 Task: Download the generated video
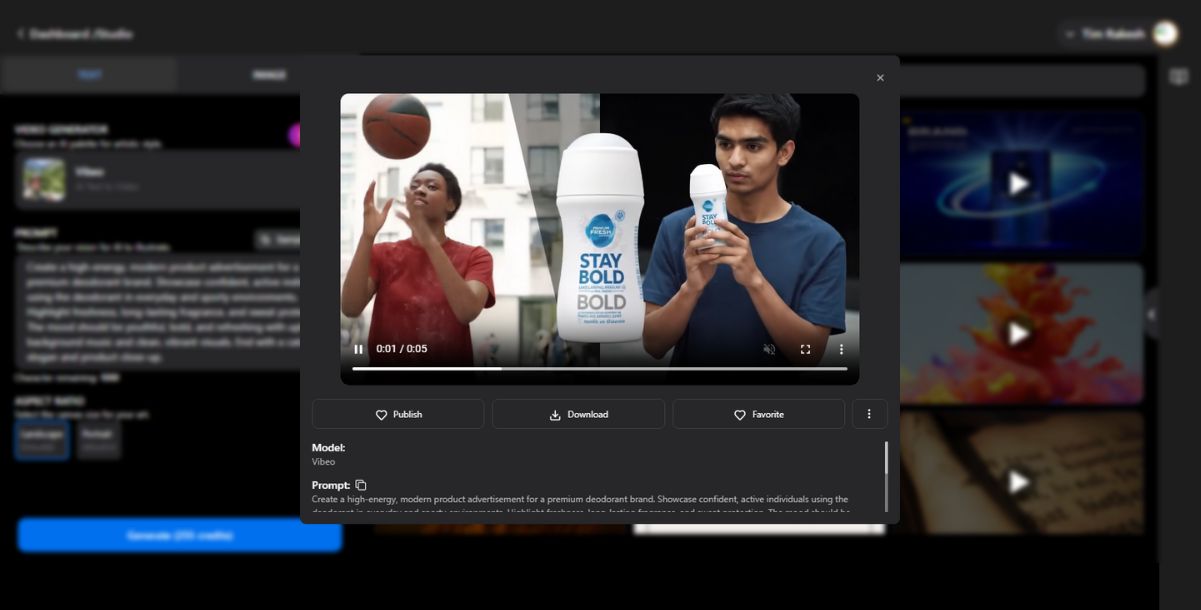(x=578, y=414)
